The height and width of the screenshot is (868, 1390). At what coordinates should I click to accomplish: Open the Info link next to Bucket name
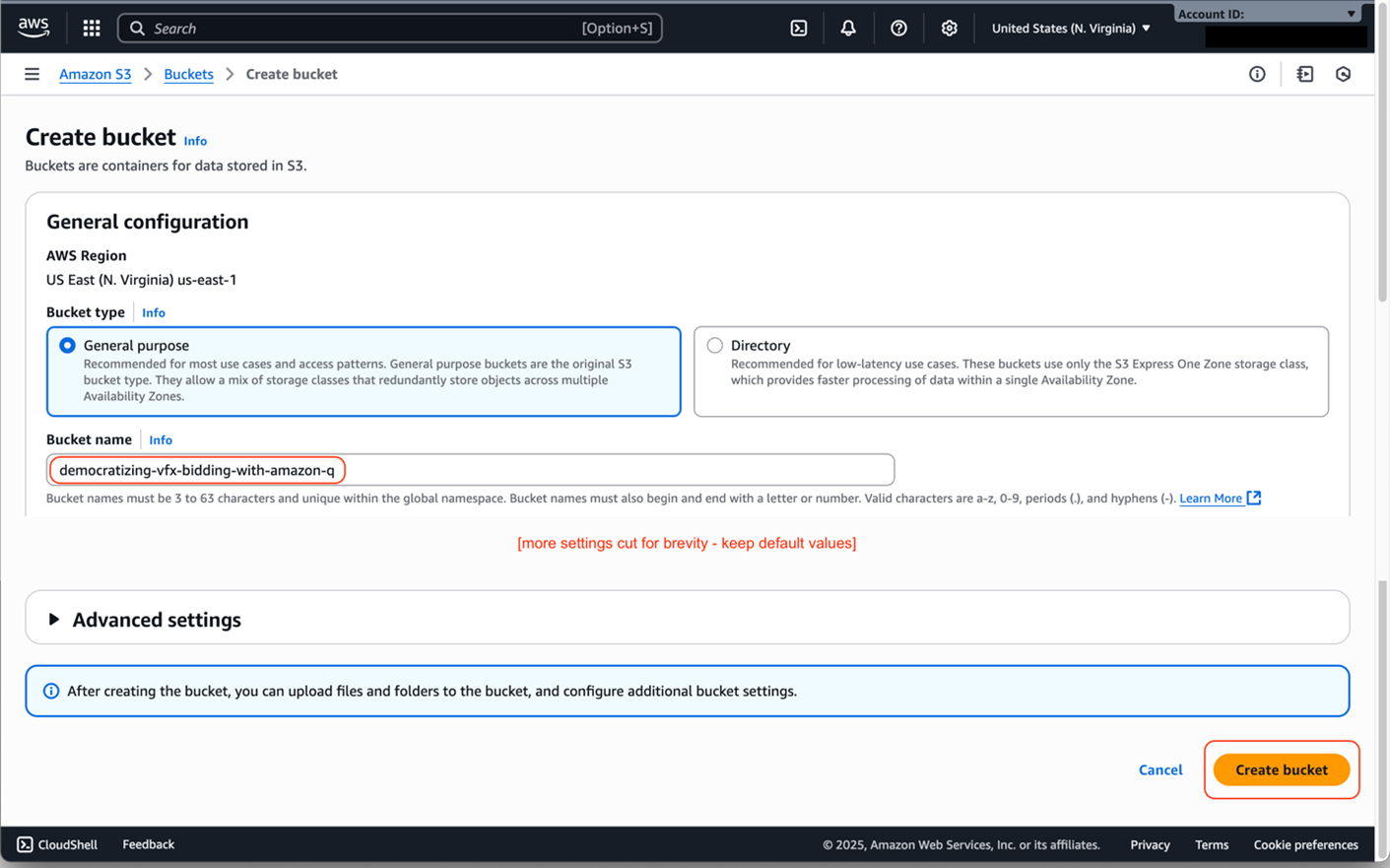point(161,439)
